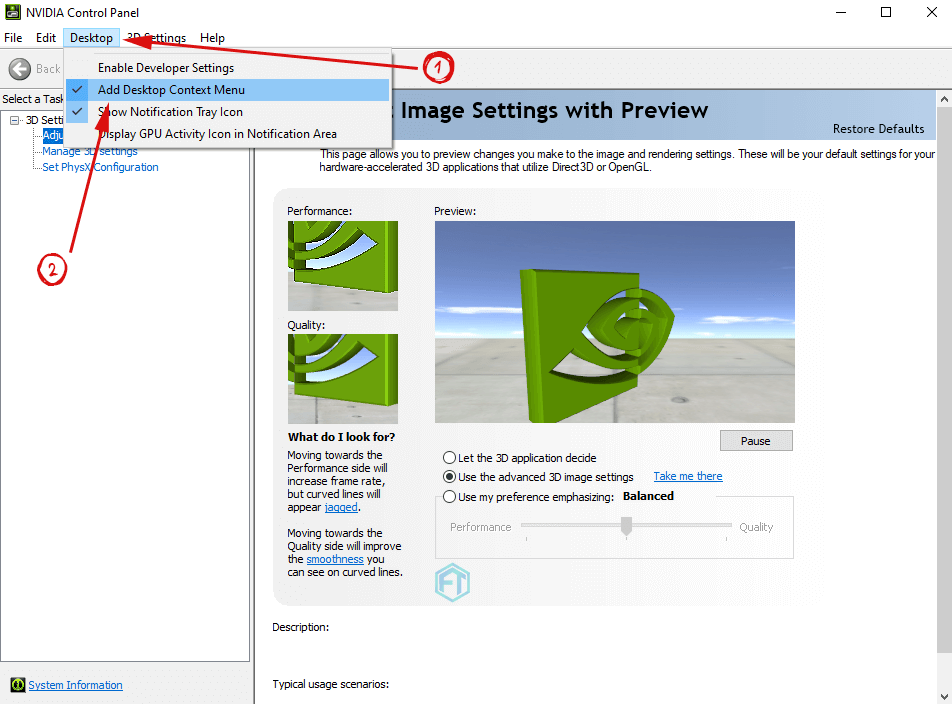Click the System Information icon
The width and height of the screenshot is (952, 704).
click(18, 685)
